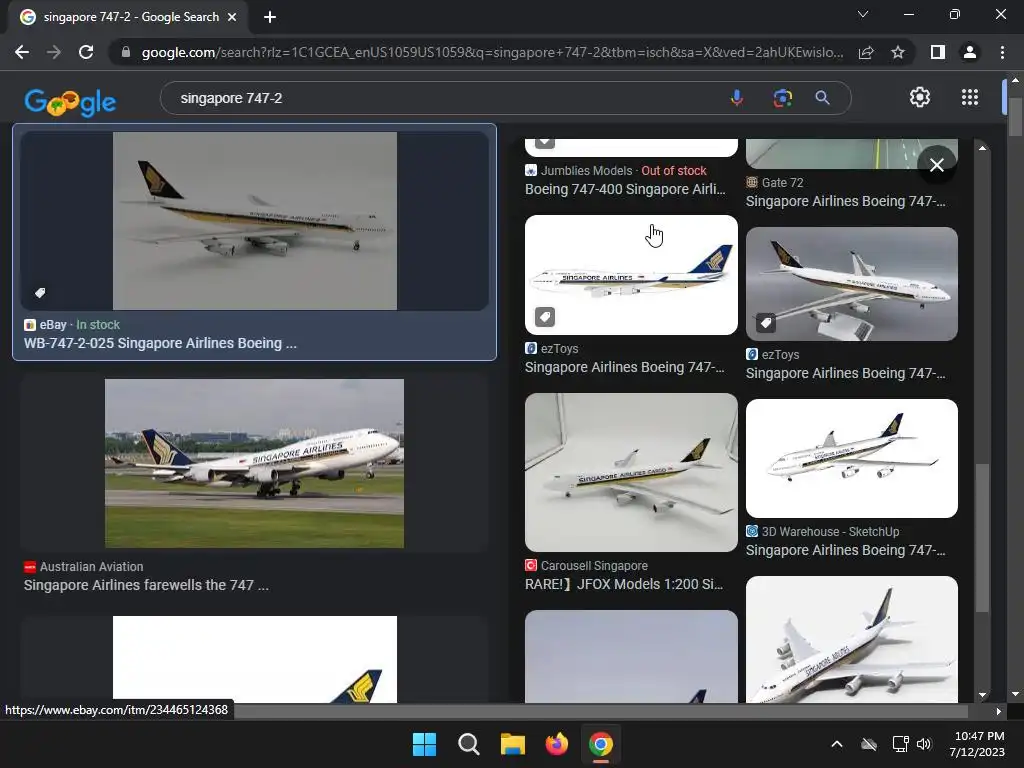Open RARE JFOX Models 1:200 link

[x=624, y=584]
